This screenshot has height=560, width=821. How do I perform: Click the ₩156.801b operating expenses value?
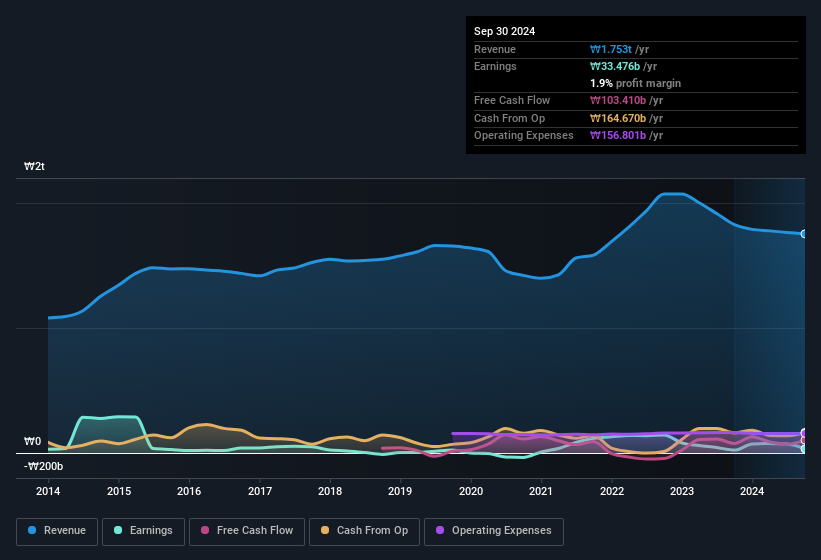(618, 136)
